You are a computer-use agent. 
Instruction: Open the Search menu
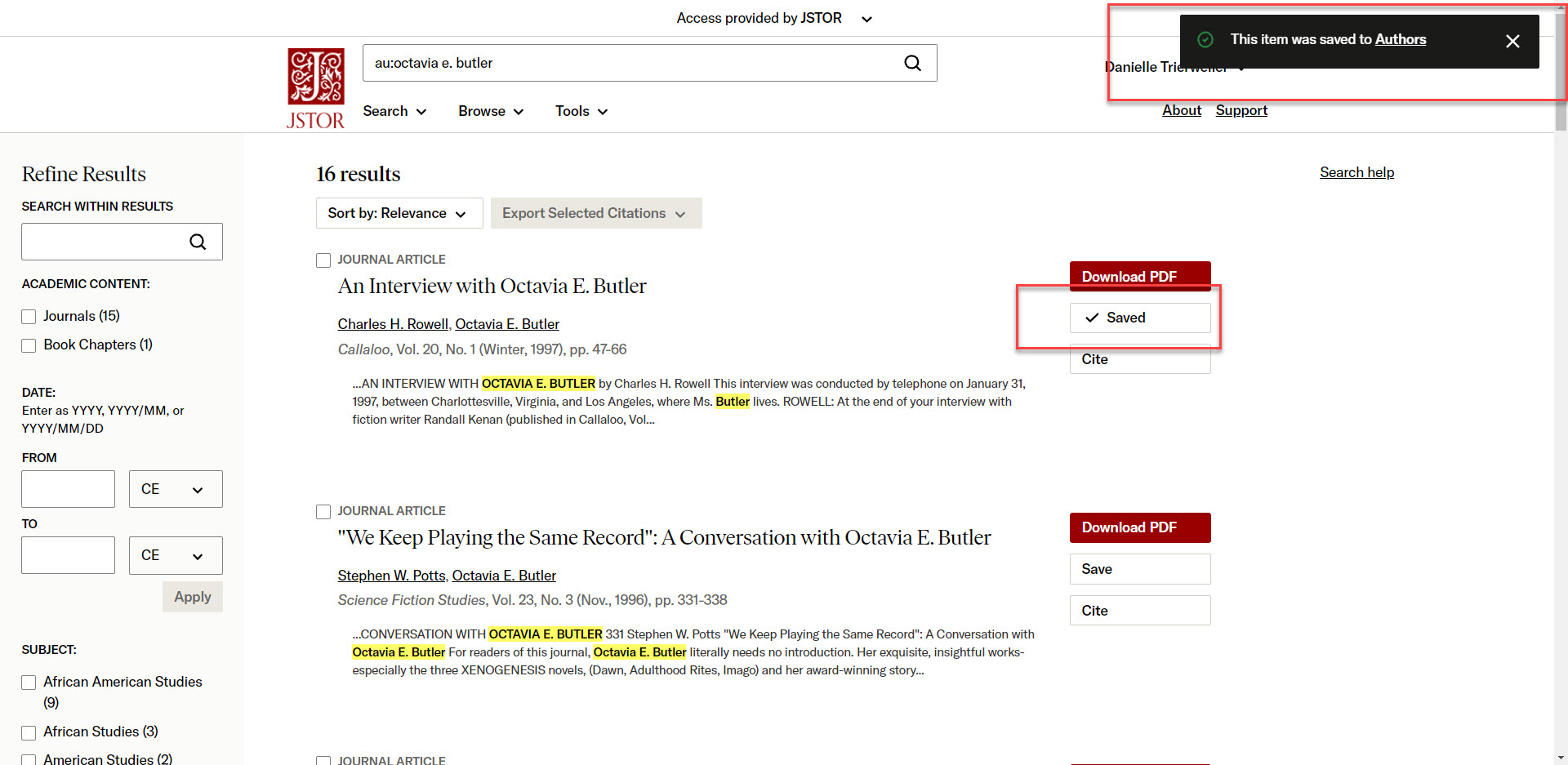[x=394, y=111]
